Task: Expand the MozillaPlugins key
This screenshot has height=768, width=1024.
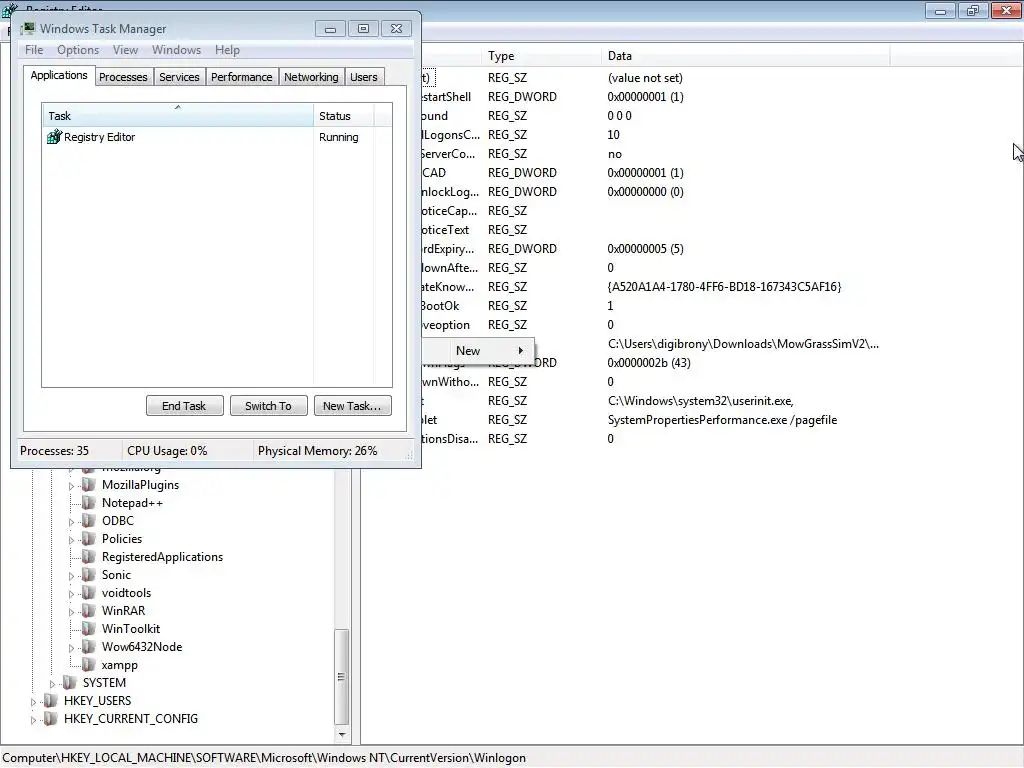Action: (x=71, y=486)
